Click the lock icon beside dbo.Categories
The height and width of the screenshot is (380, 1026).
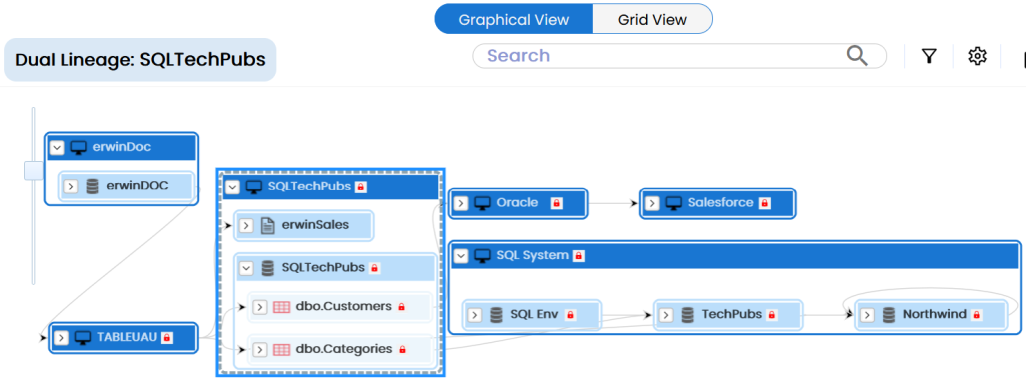pos(402,349)
